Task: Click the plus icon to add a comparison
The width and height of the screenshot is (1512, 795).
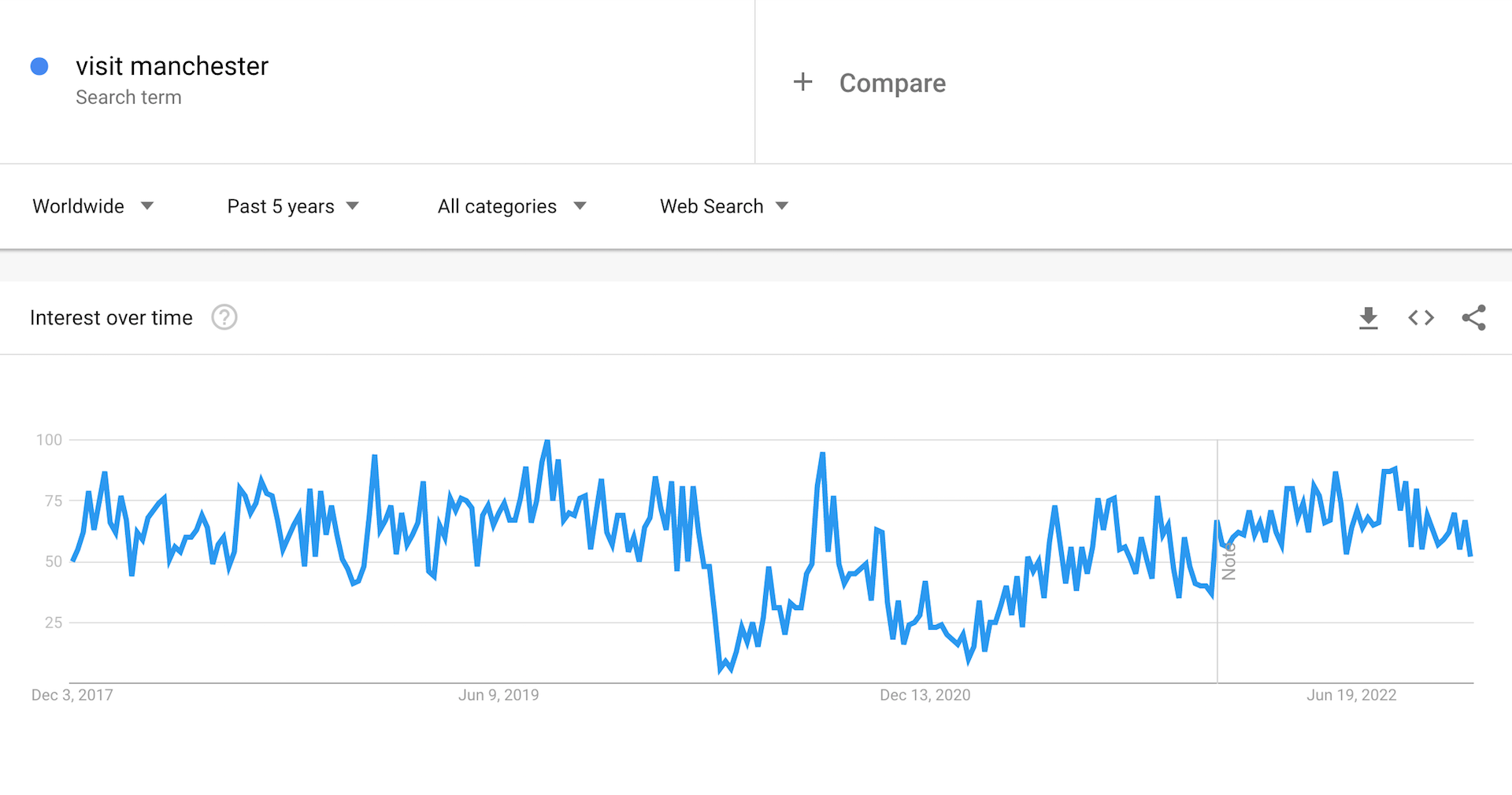Action: point(802,82)
